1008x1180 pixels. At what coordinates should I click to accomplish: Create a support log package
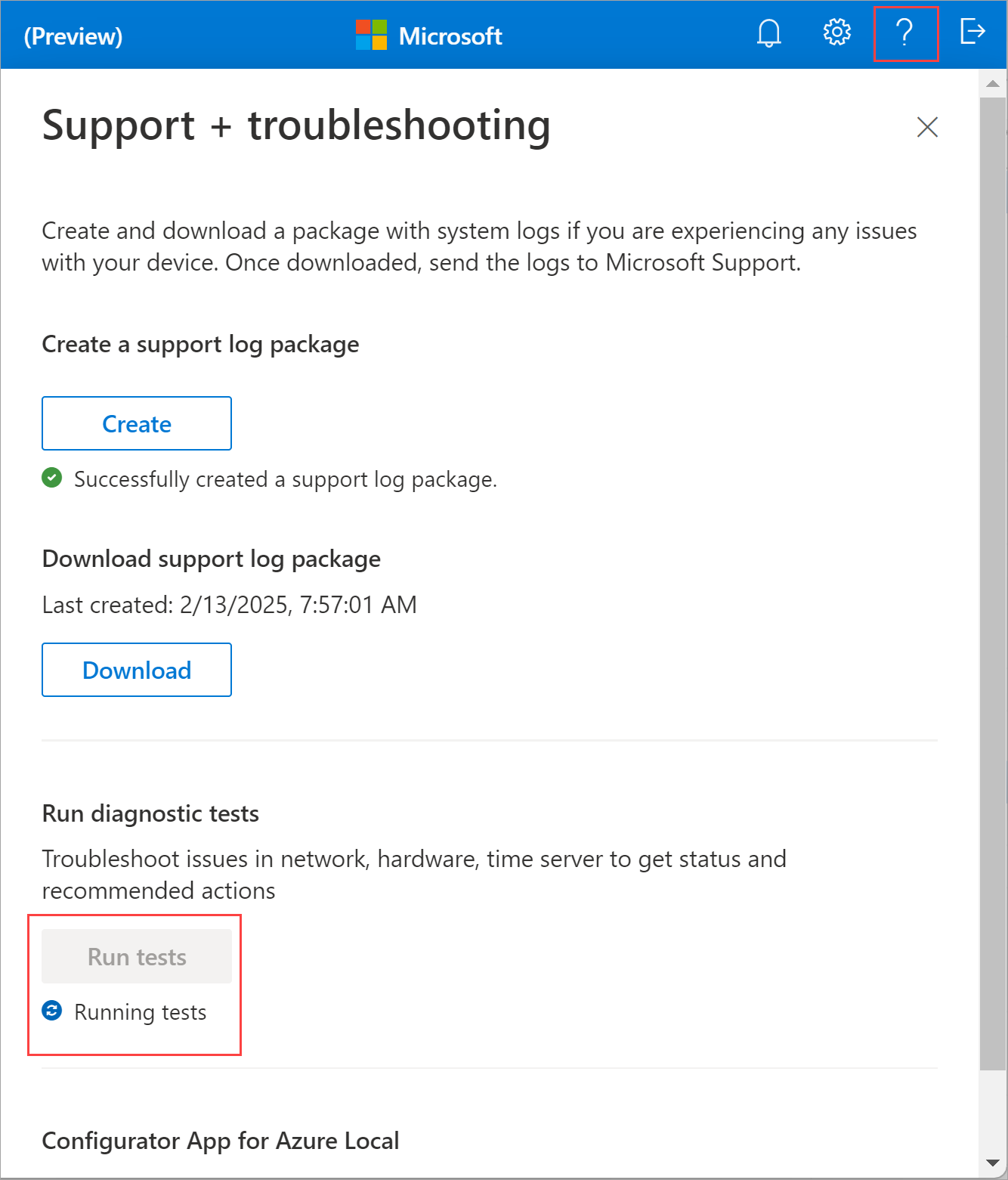(x=137, y=423)
